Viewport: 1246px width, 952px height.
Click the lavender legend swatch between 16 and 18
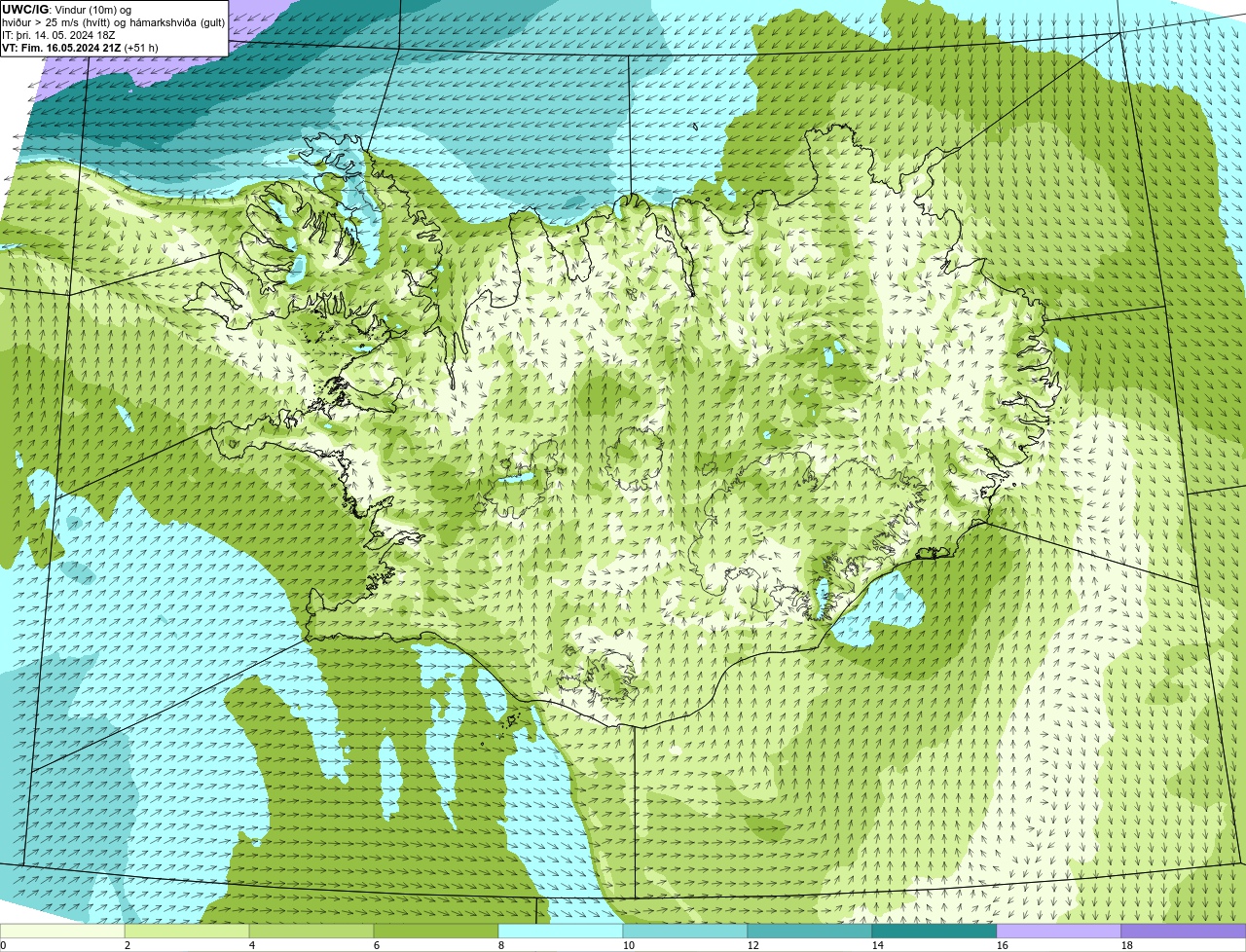[x=1059, y=932]
